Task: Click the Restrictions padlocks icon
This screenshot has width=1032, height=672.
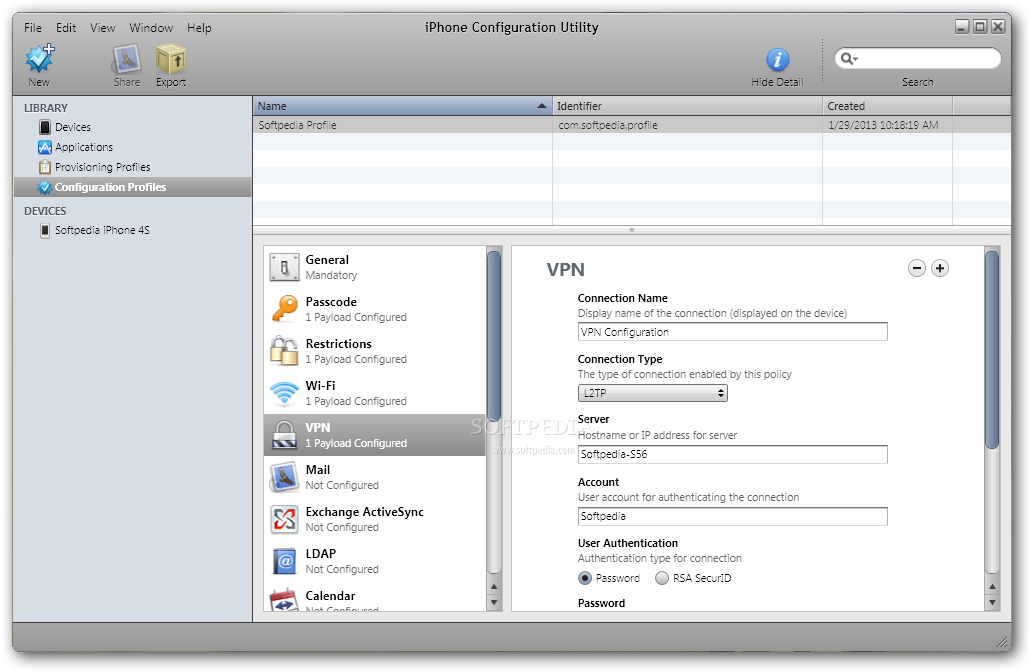Action: (284, 351)
